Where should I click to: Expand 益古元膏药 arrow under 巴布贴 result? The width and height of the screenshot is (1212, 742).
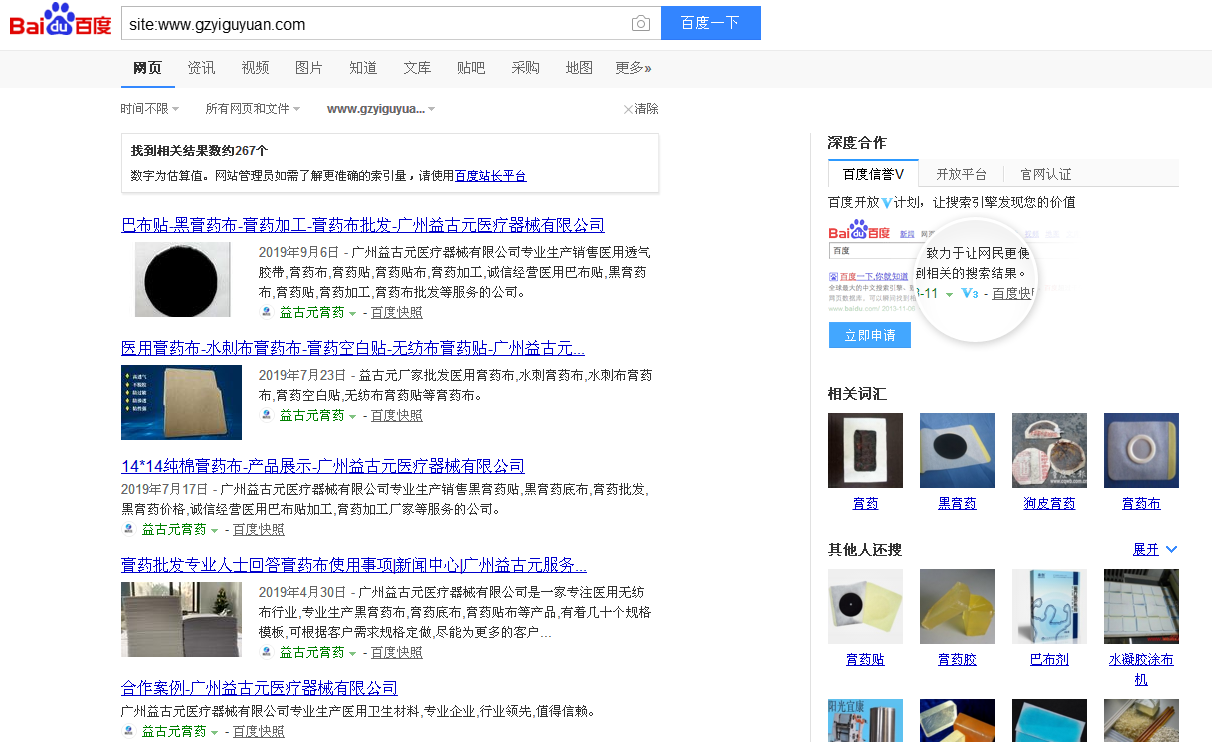tap(352, 313)
